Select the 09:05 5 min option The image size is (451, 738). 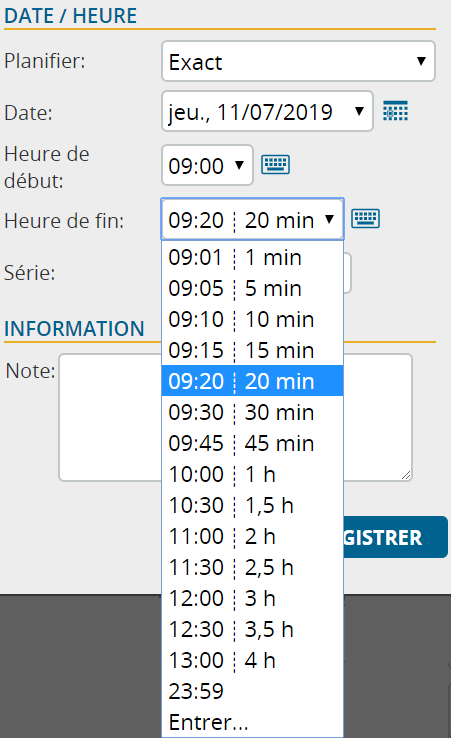(x=252, y=288)
